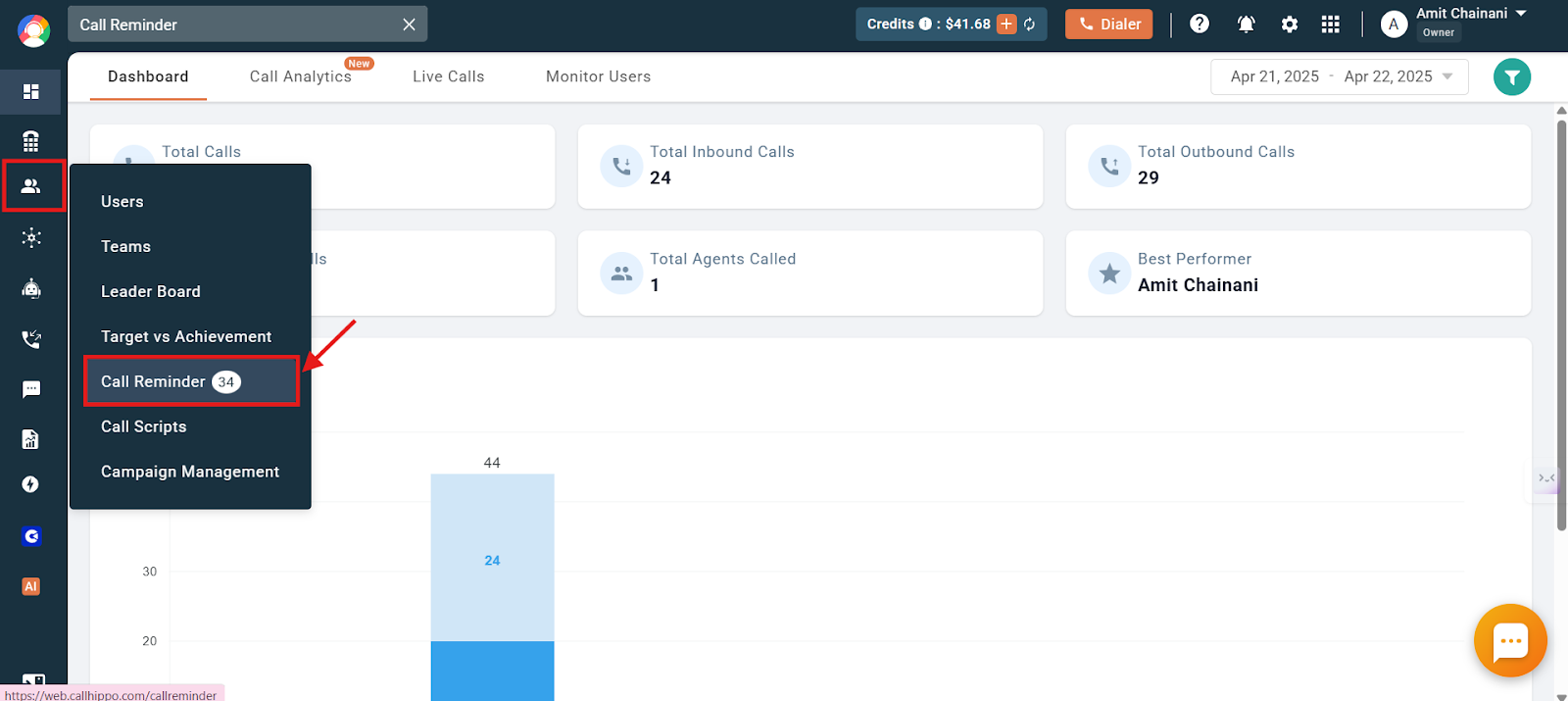Viewport: 1568px width, 701px height.
Task: Open the apps grid menu
Action: pos(1330,25)
